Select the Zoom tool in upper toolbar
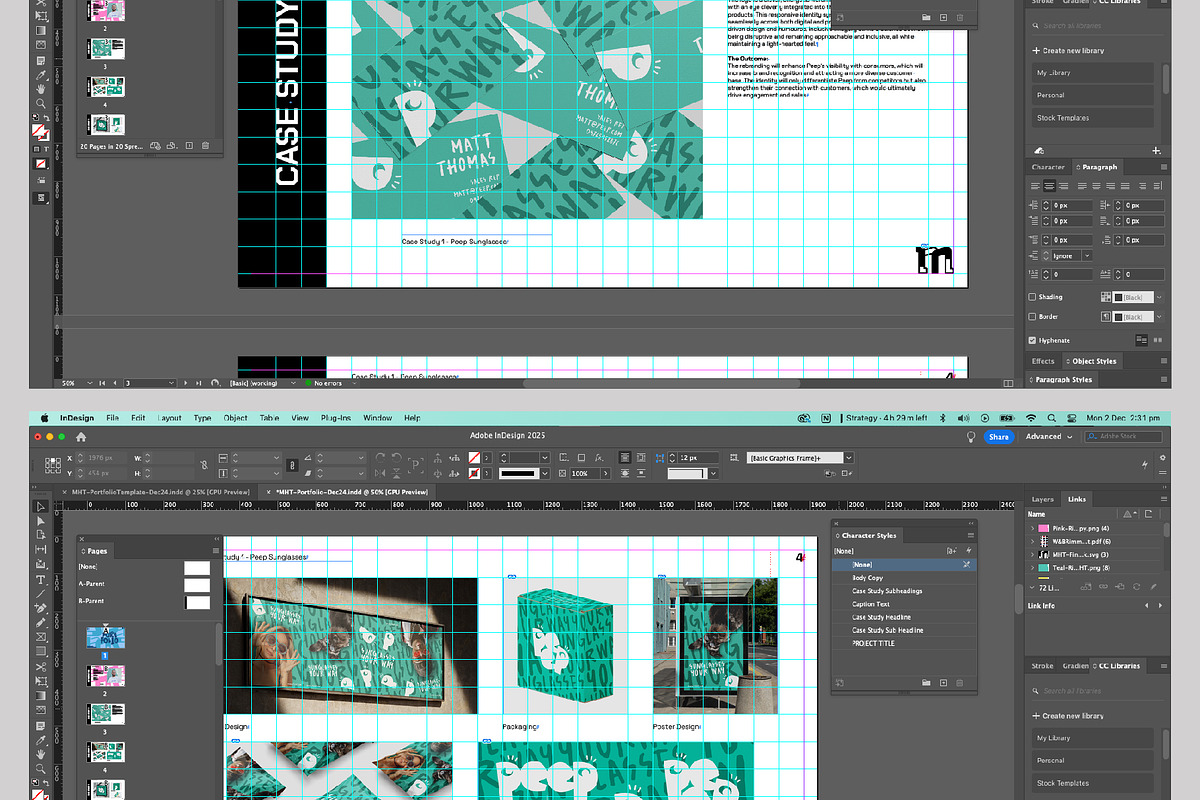 pyautogui.click(x=41, y=104)
